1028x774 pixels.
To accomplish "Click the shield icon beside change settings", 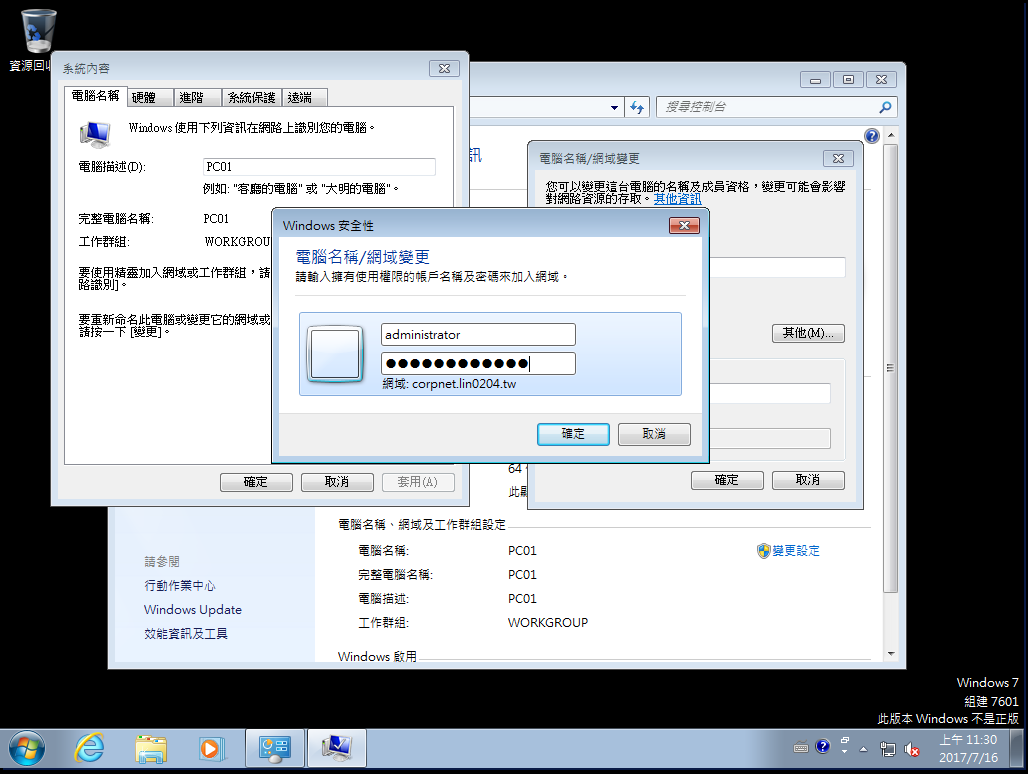I will pyautogui.click(x=763, y=551).
